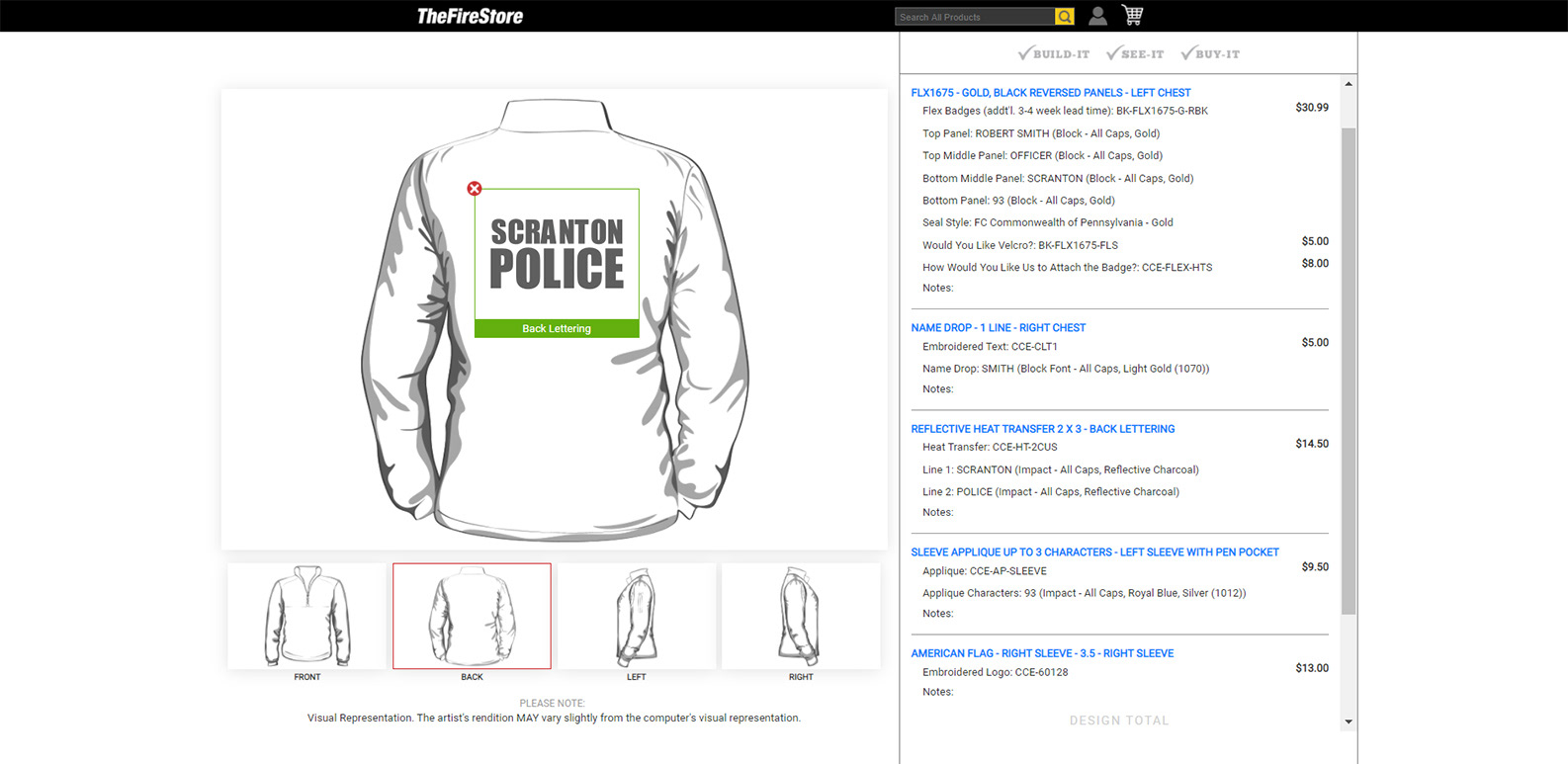Click the $9.50 applique price

[1315, 568]
